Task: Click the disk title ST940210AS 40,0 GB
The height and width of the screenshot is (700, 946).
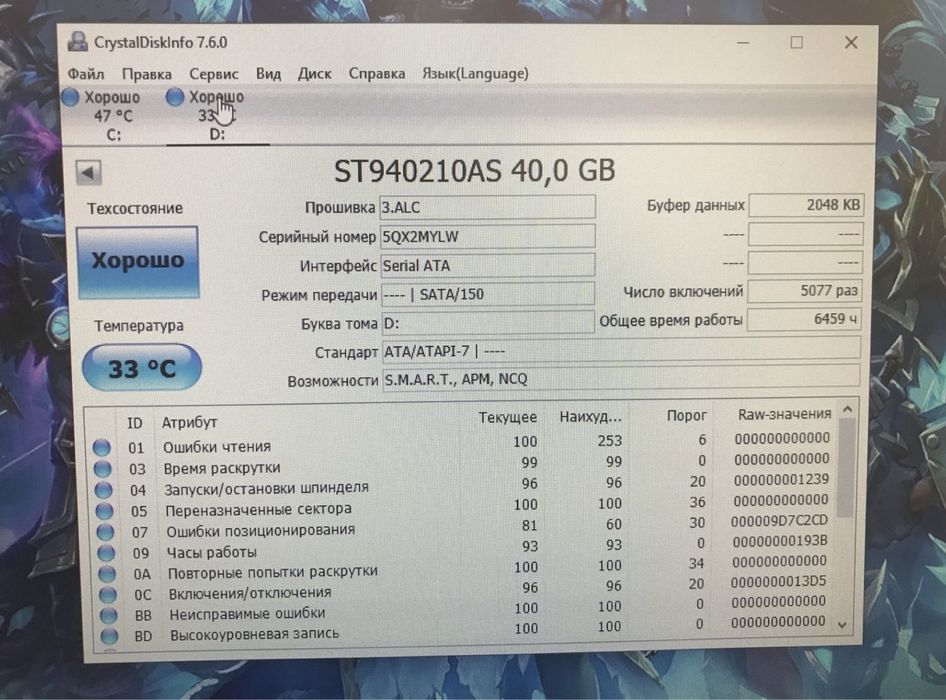Action: [x=475, y=171]
